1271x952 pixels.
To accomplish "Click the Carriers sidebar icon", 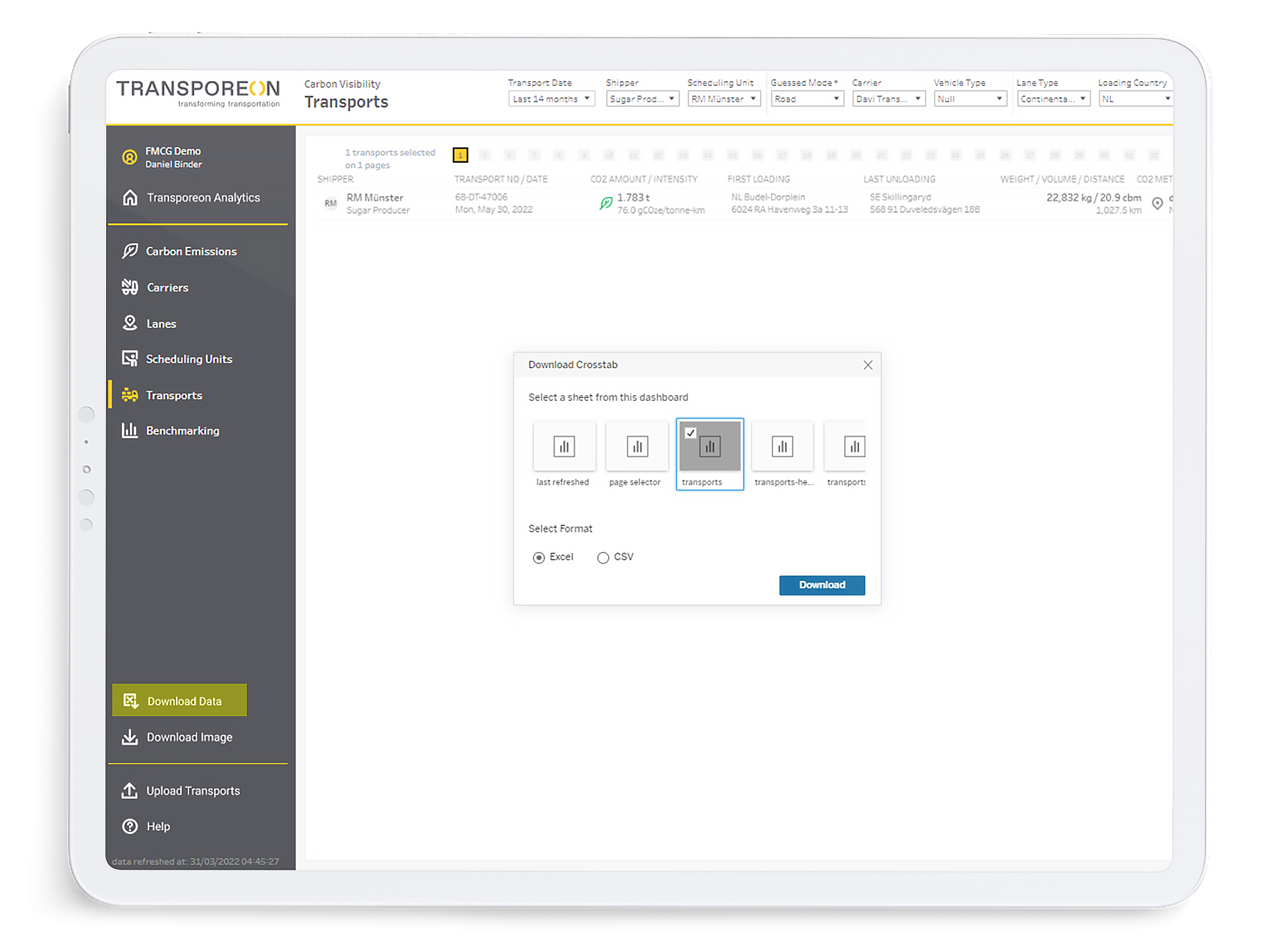I will click(x=130, y=287).
